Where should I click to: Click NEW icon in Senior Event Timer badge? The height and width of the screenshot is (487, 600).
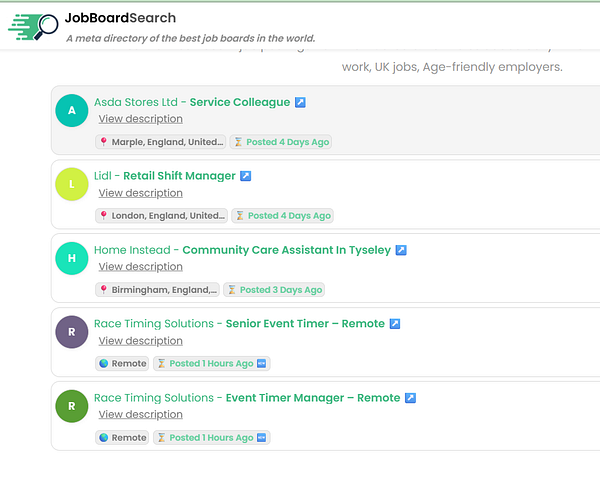(261, 363)
